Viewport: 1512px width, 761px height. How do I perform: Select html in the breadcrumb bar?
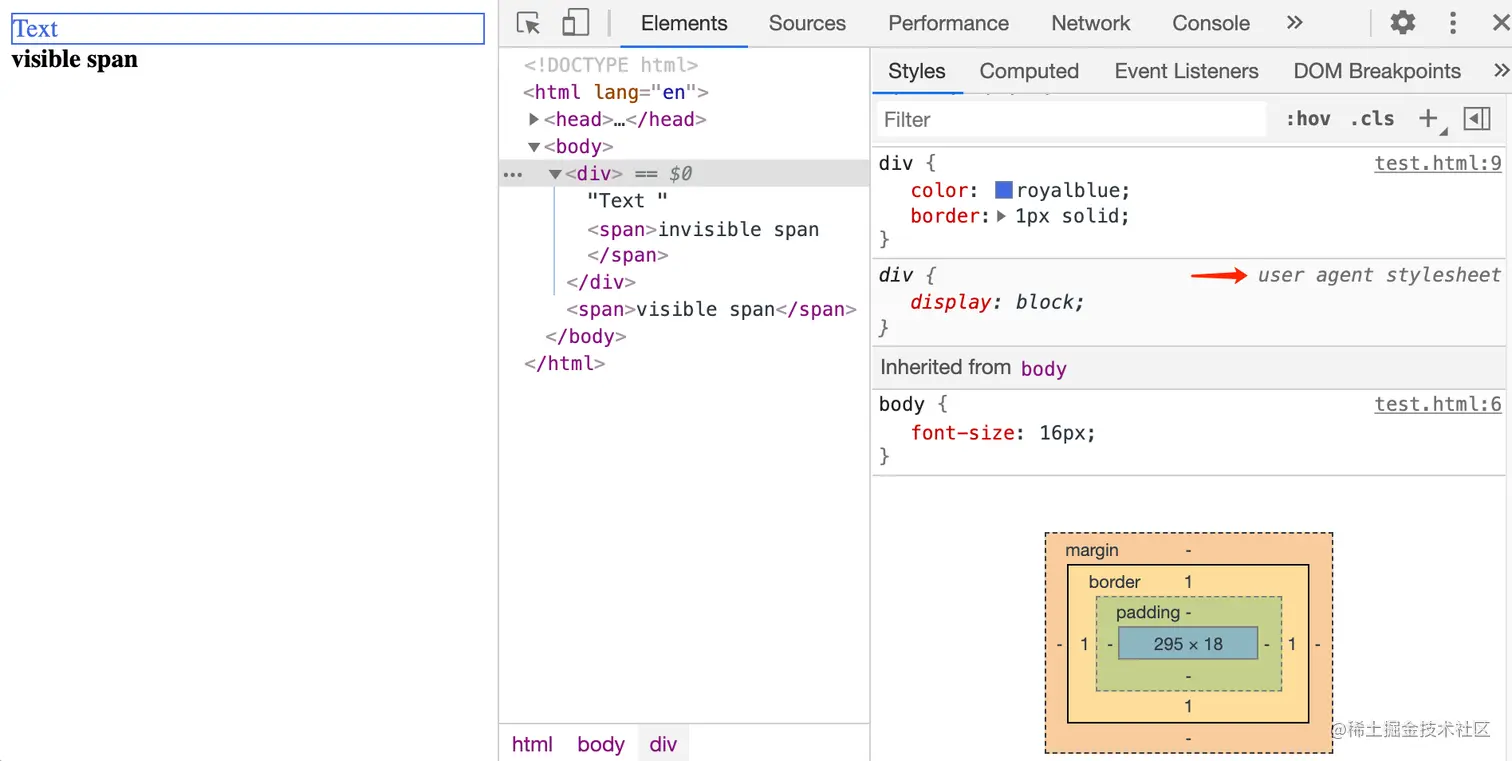pos(532,744)
